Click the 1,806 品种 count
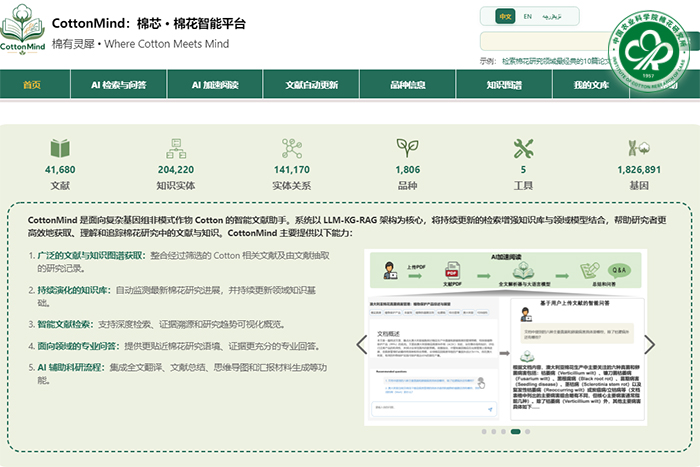The width and height of the screenshot is (700, 467). [x=408, y=170]
